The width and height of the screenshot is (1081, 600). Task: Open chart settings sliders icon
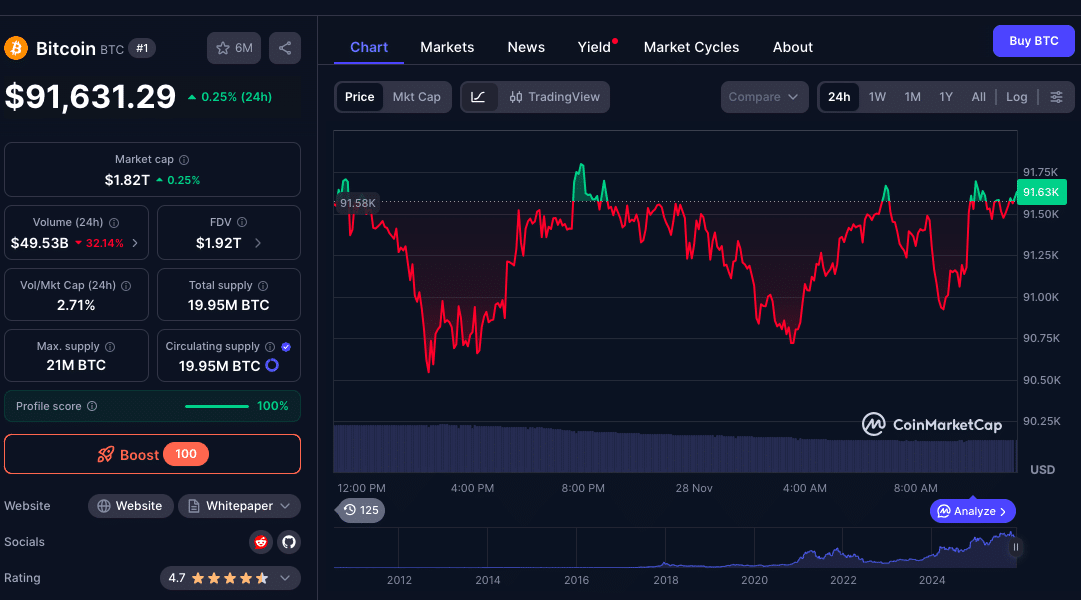(1056, 97)
